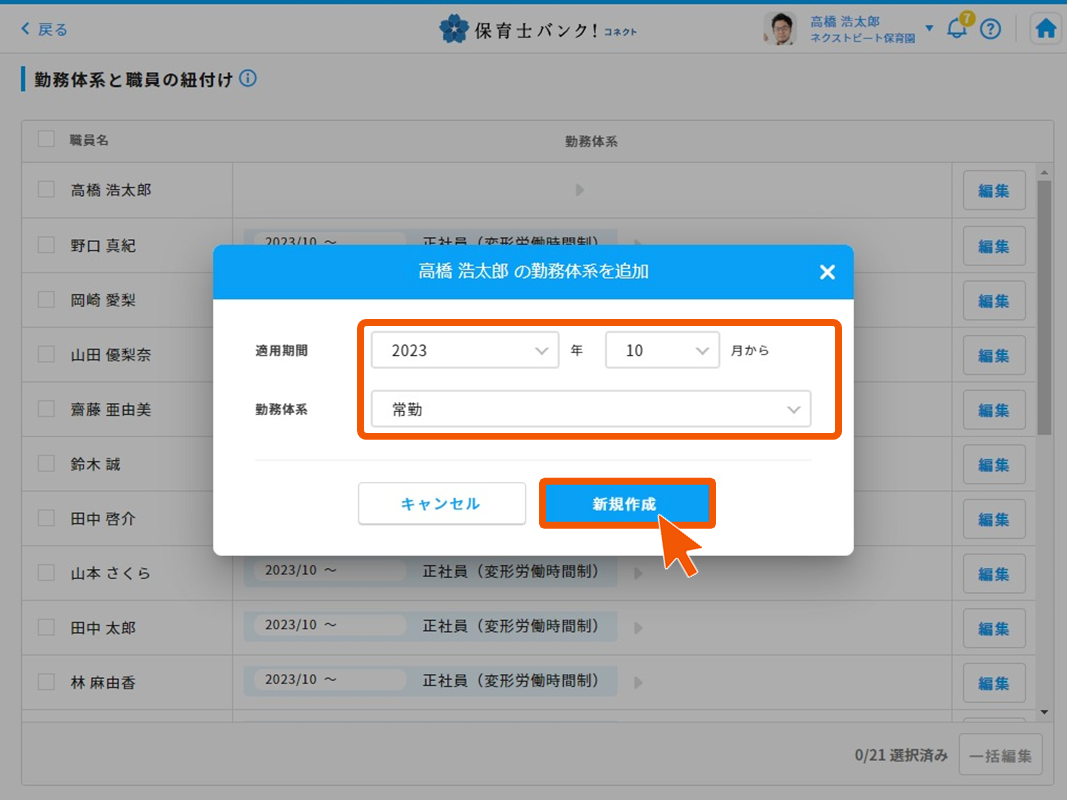Close the dialog with X icon
1067x800 pixels.
[x=827, y=272]
